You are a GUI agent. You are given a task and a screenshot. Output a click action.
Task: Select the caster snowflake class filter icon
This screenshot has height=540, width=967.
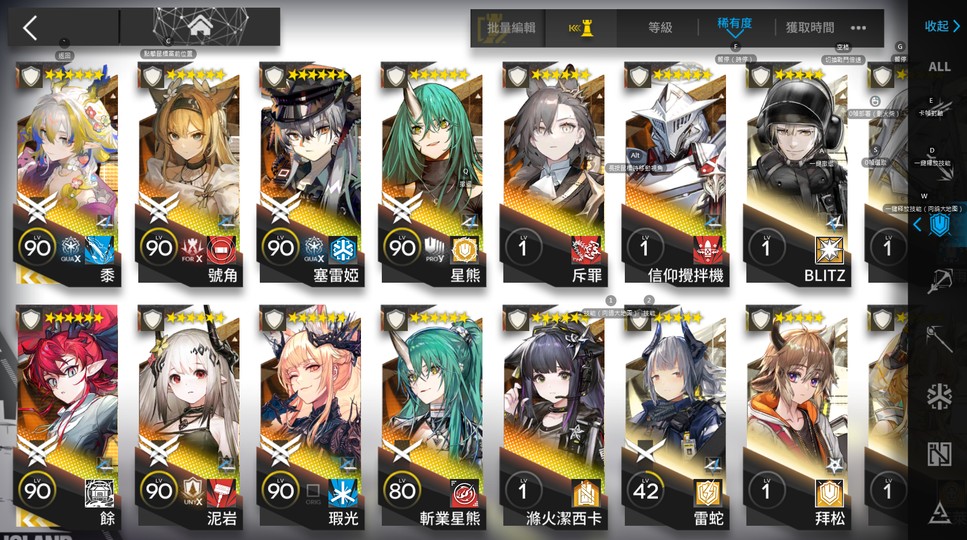(x=939, y=396)
